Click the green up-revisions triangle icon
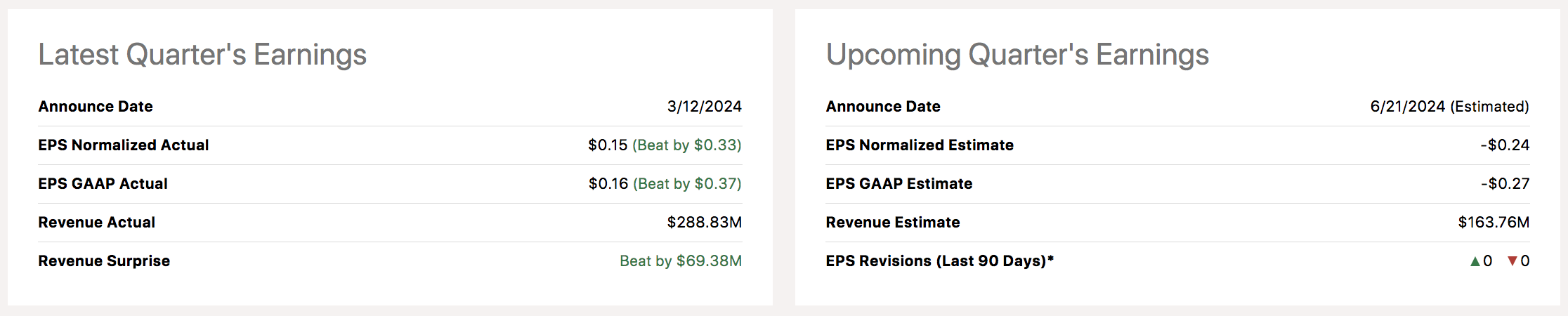The width and height of the screenshot is (1568, 316). tap(1475, 261)
